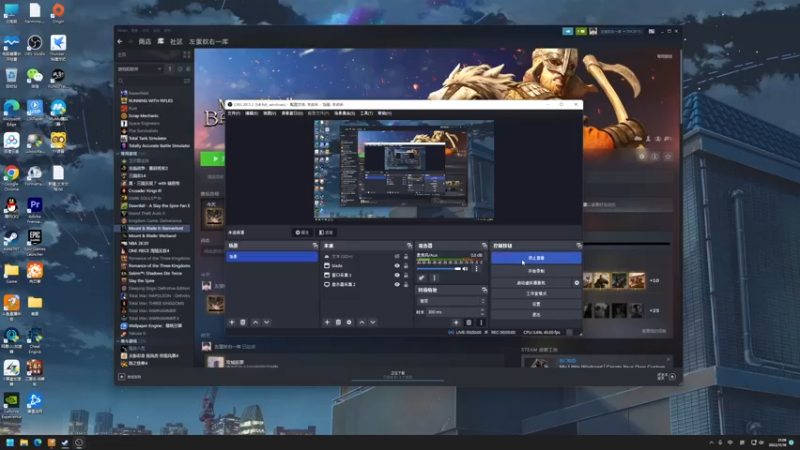Screen dimensions: 800x450
Task: Move source up in sources panel
Action: tap(362, 322)
